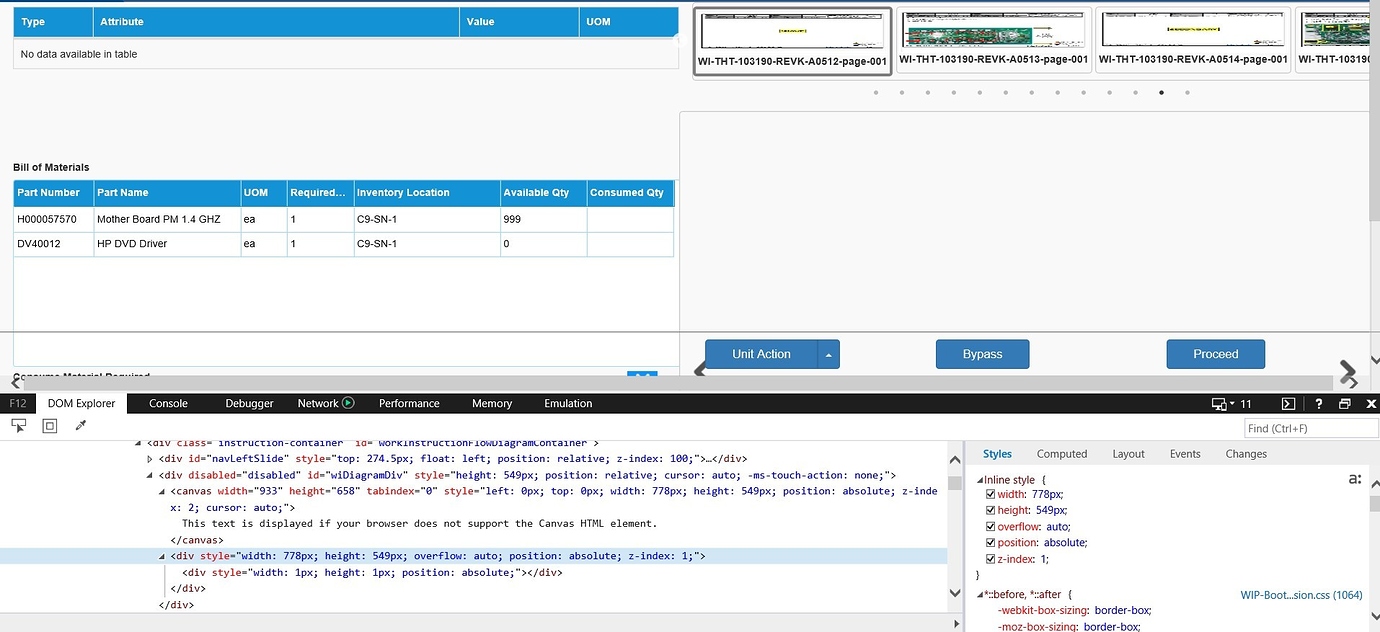Expand the navLeftSlide div node

[x=150, y=459]
